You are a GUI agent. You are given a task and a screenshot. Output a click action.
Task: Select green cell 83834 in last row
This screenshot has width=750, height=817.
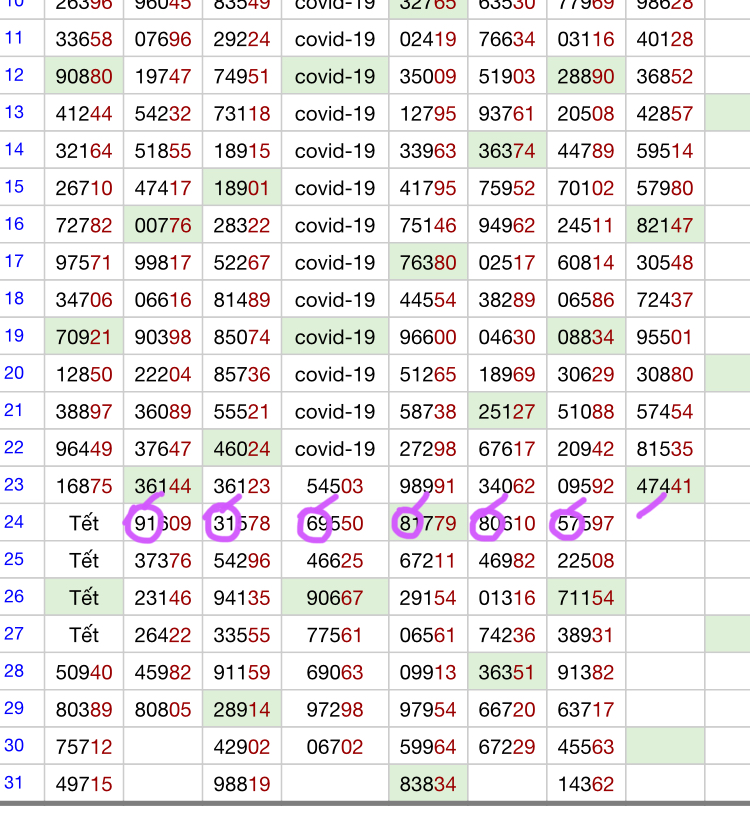click(428, 784)
